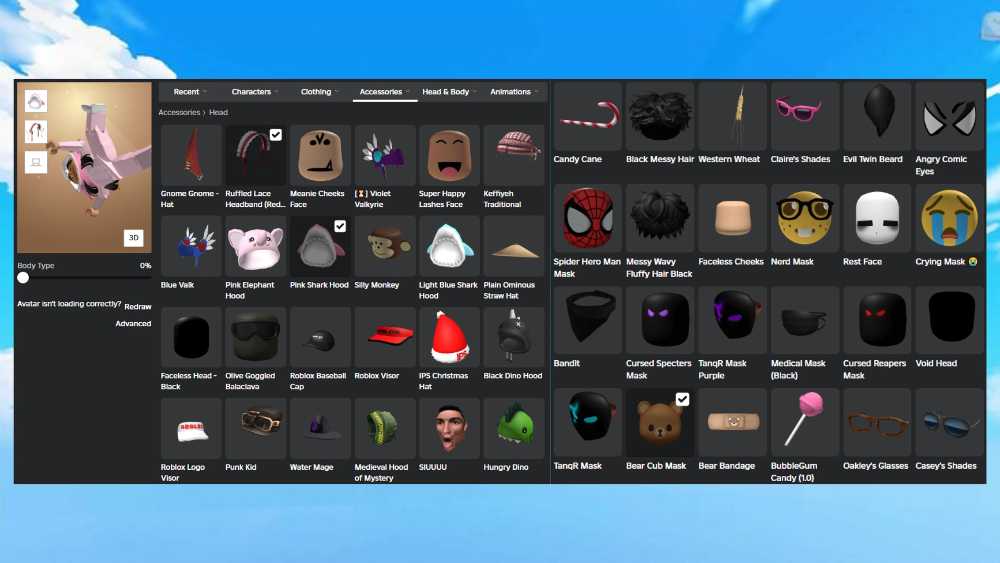Expand the Characters dropdown tab
The width and height of the screenshot is (1000, 563).
point(255,92)
